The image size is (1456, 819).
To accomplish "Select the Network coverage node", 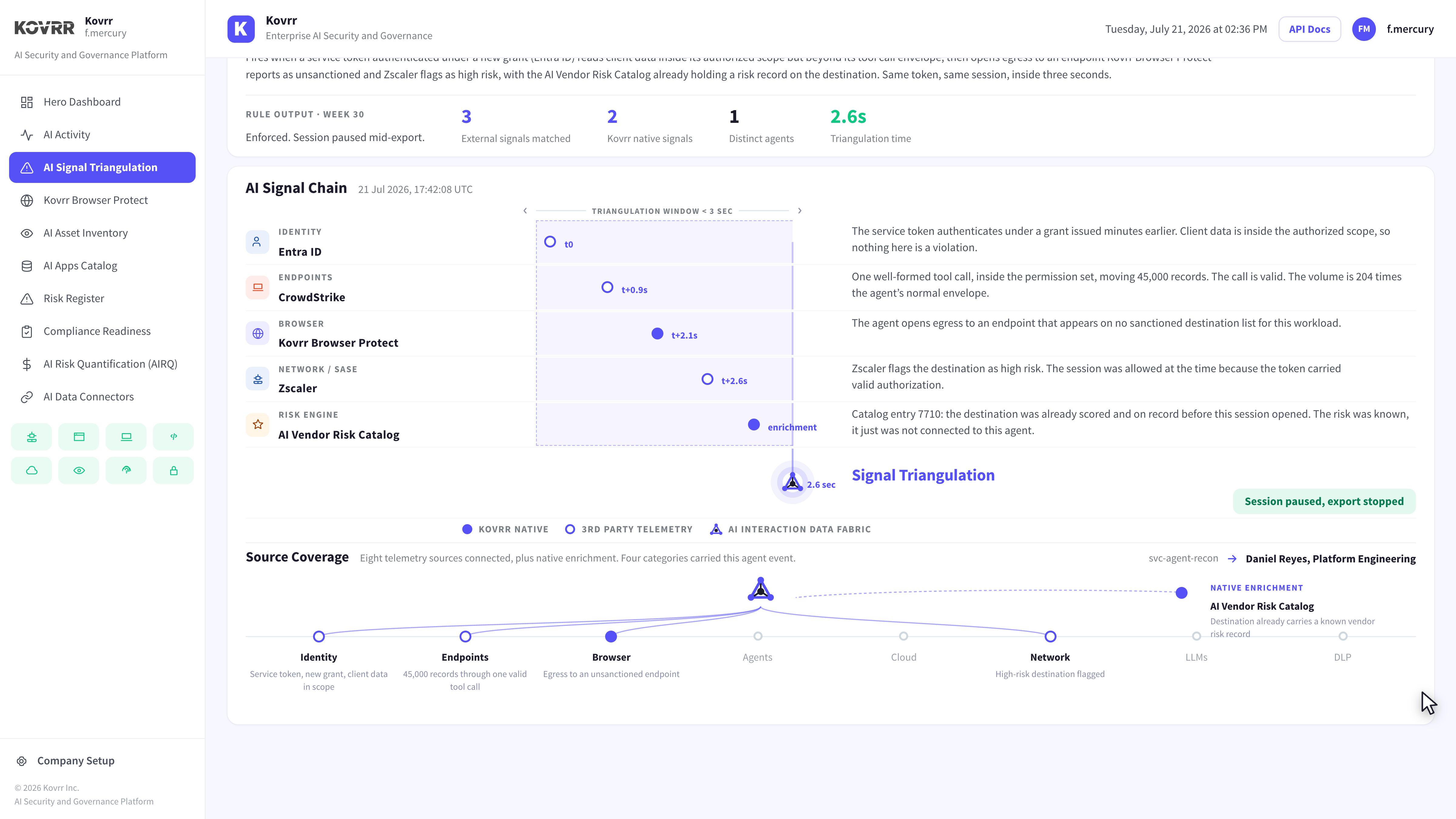I will (x=1050, y=636).
